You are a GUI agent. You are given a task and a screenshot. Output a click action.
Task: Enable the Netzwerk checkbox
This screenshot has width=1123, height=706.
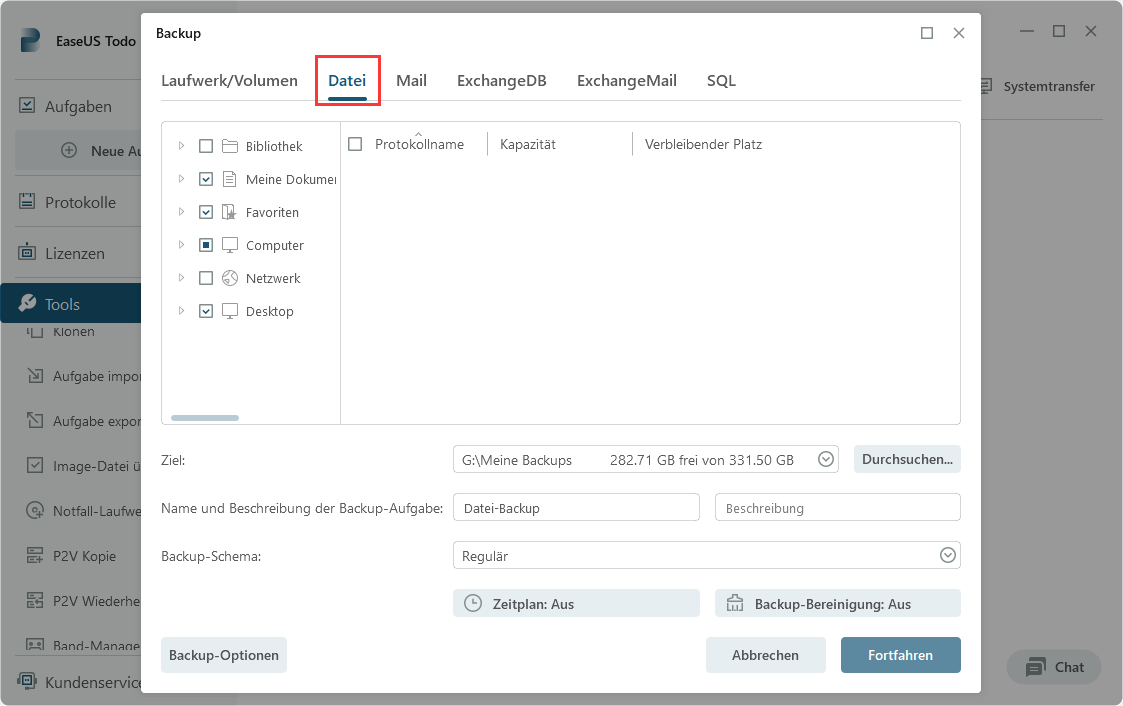206,278
